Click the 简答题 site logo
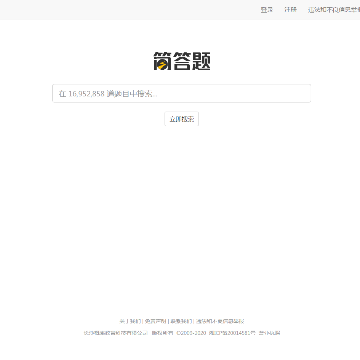Viewport: 360px width, 360px height. (182, 61)
